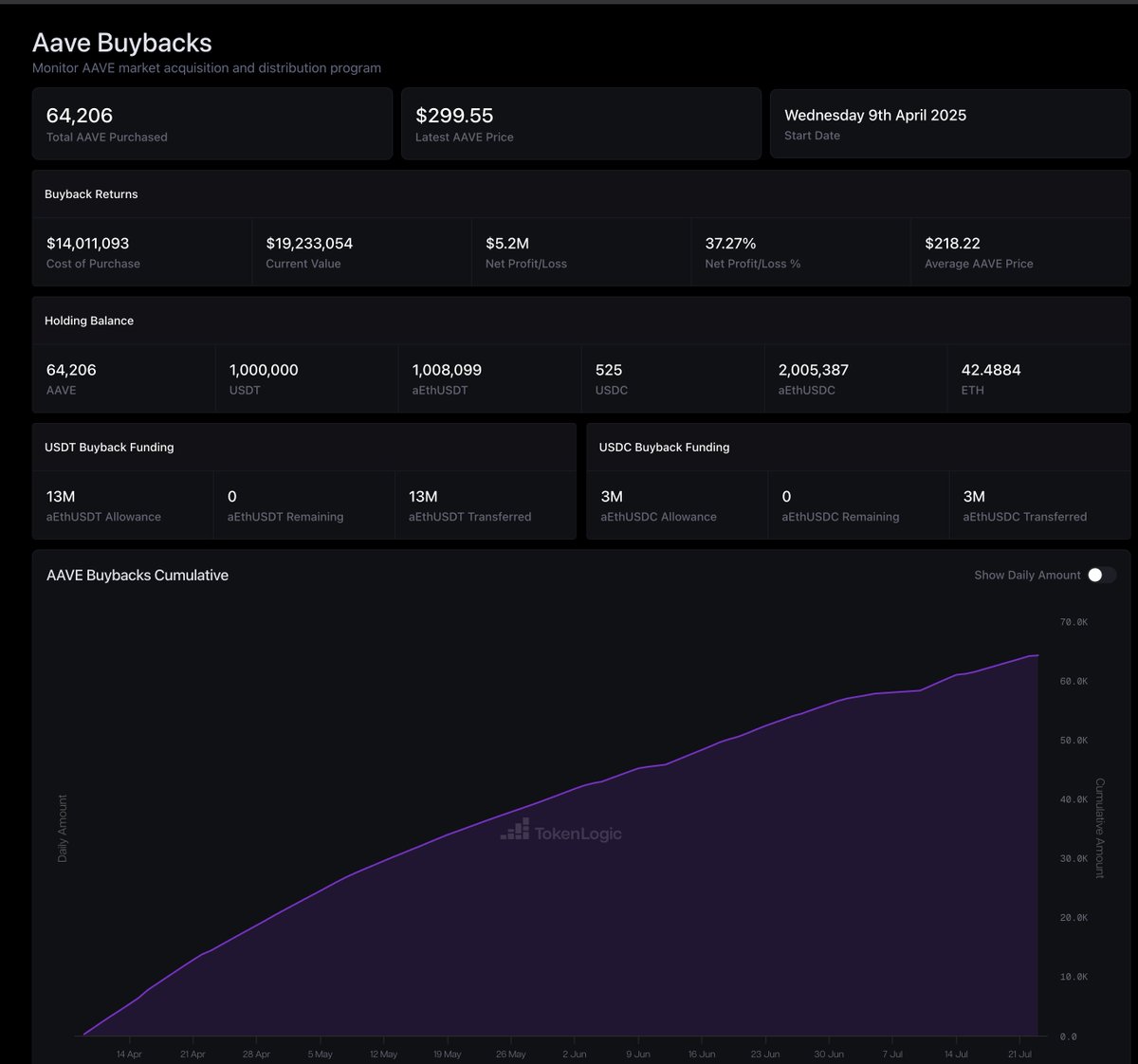Select the $19,233,054 Current Value figure
Screen dimensions: 1138x1064
309,244
